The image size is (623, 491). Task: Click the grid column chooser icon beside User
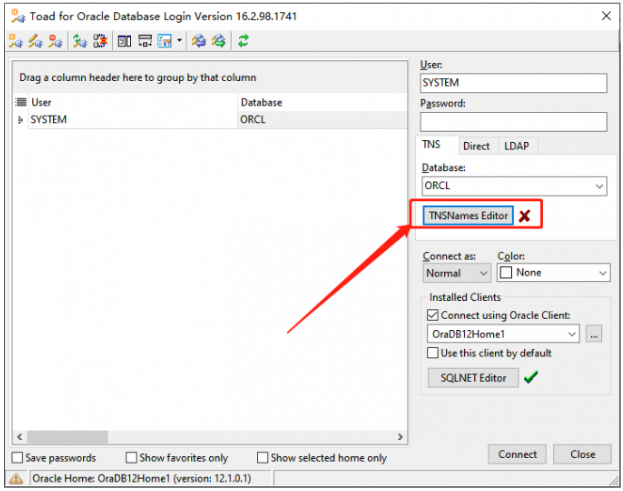pos(21,102)
